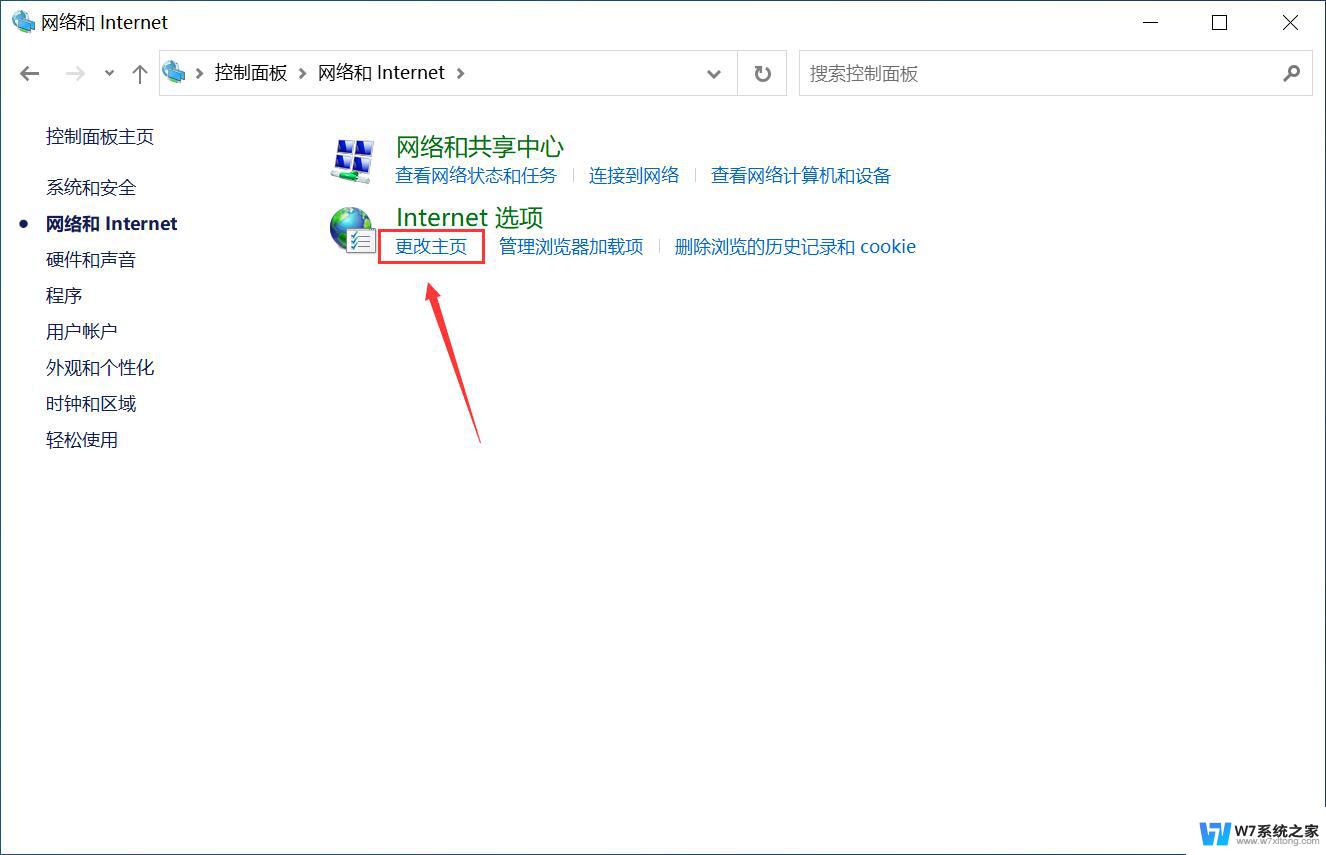Viewport: 1326px width, 855px height.
Task: Open 时钟和区域 category
Action: point(91,404)
